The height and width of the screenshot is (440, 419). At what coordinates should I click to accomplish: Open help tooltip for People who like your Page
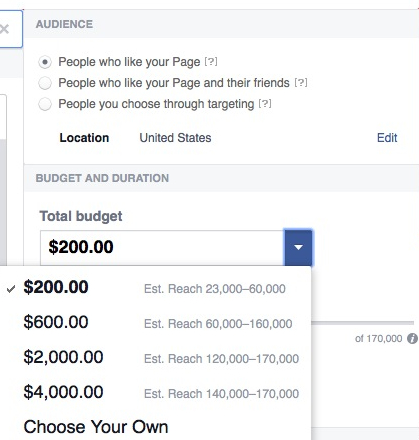coord(211,62)
